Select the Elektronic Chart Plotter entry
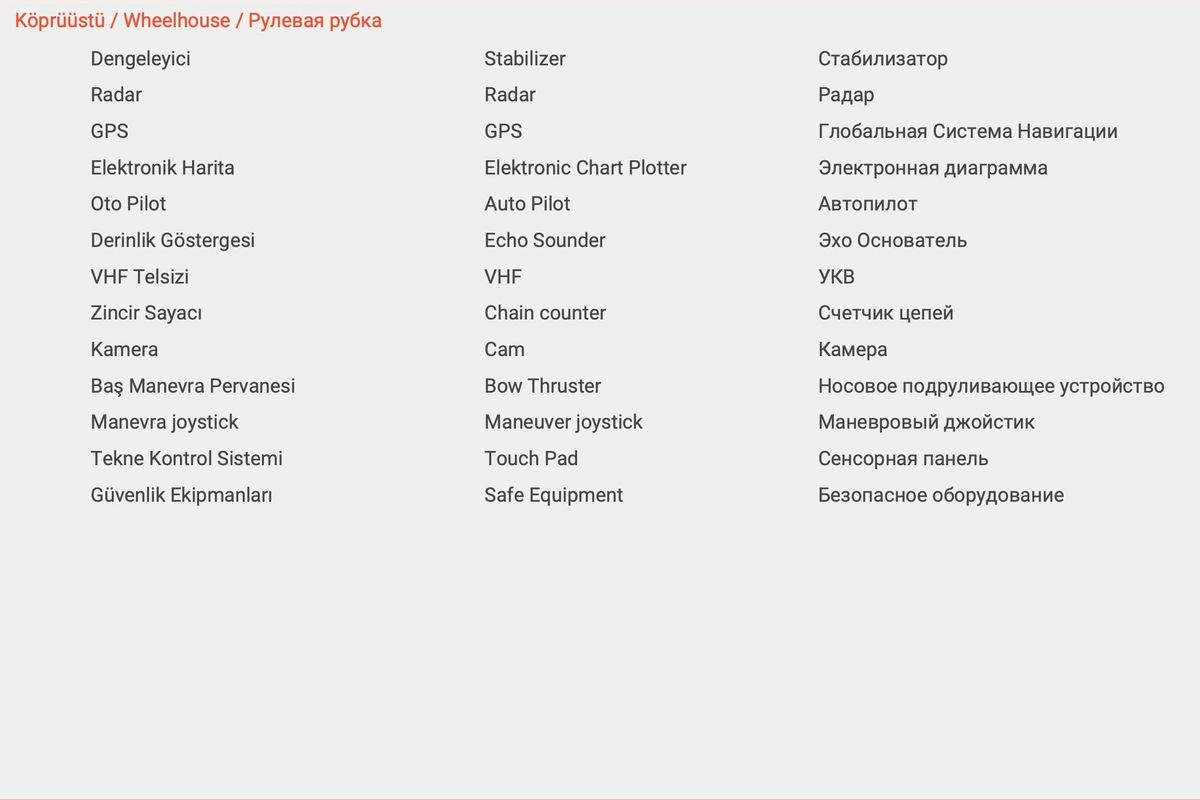Image resolution: width=1200 pixels, height=800 pixels. [585, 168]
